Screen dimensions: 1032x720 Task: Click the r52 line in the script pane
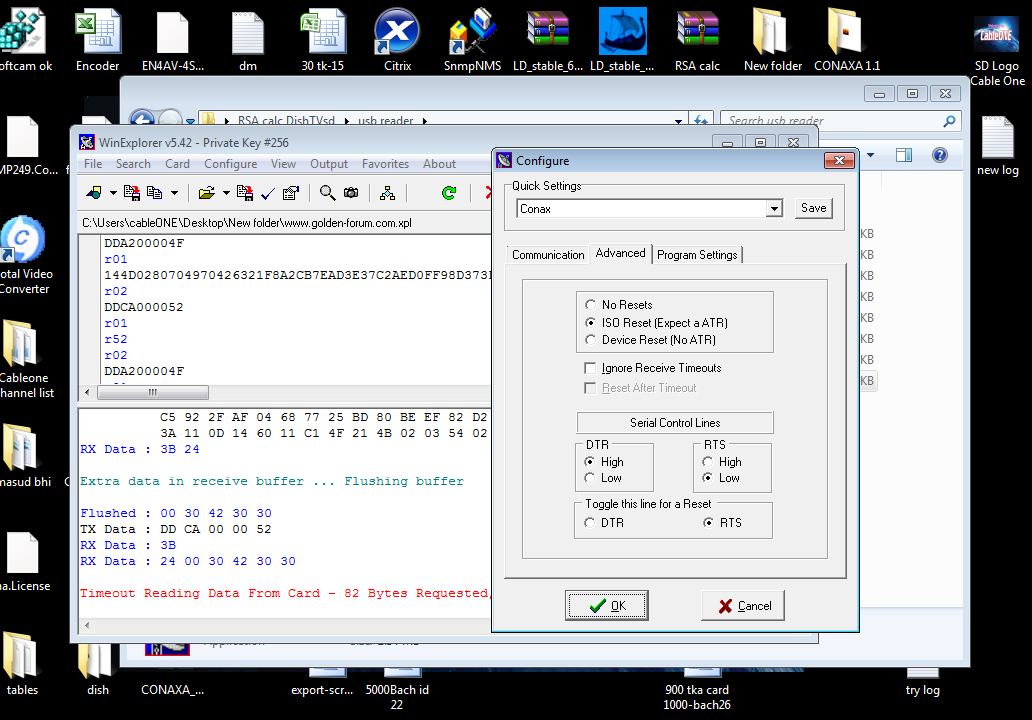[116, 339]
